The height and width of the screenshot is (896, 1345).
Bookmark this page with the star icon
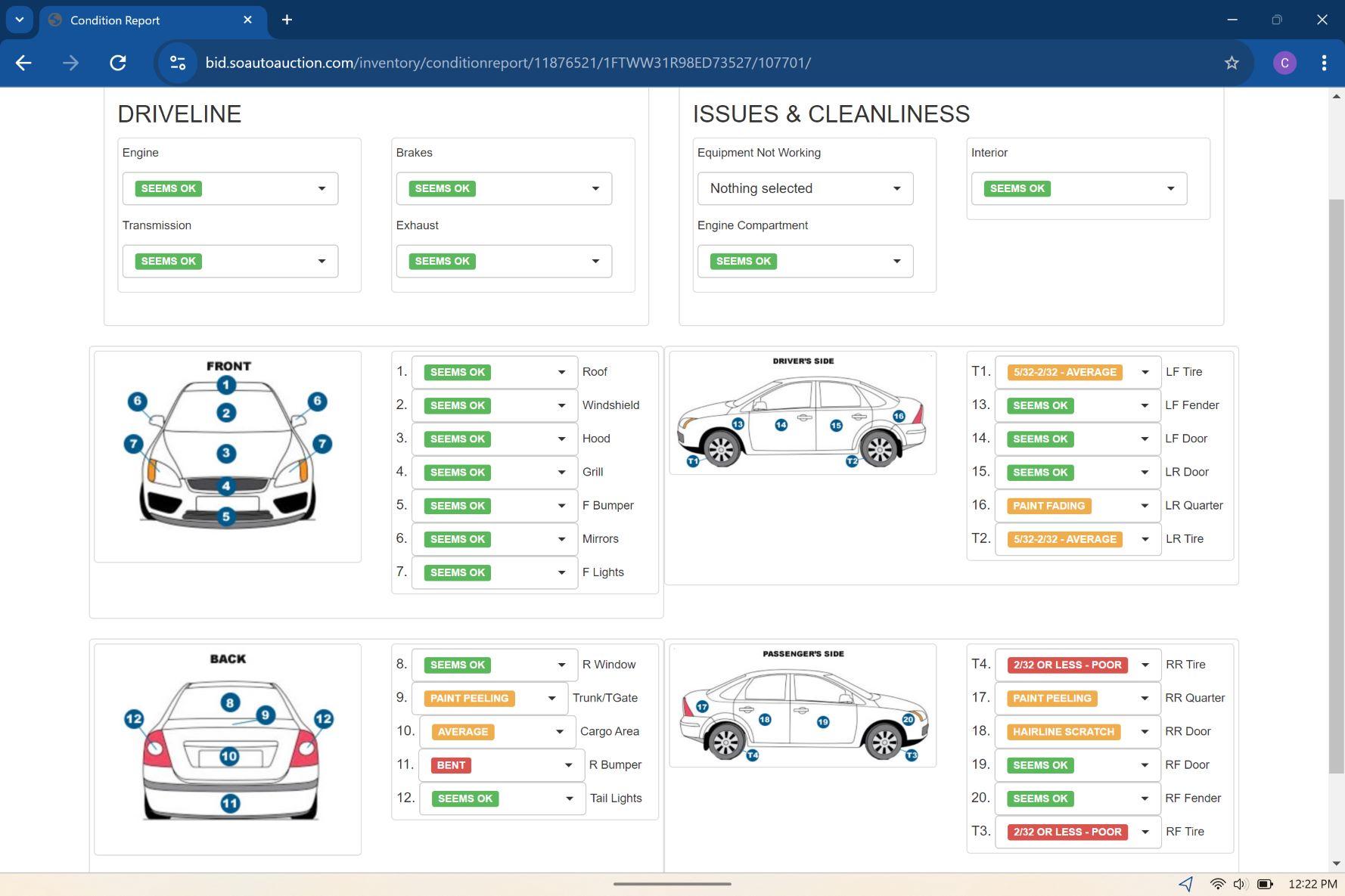pos(1232,63)
